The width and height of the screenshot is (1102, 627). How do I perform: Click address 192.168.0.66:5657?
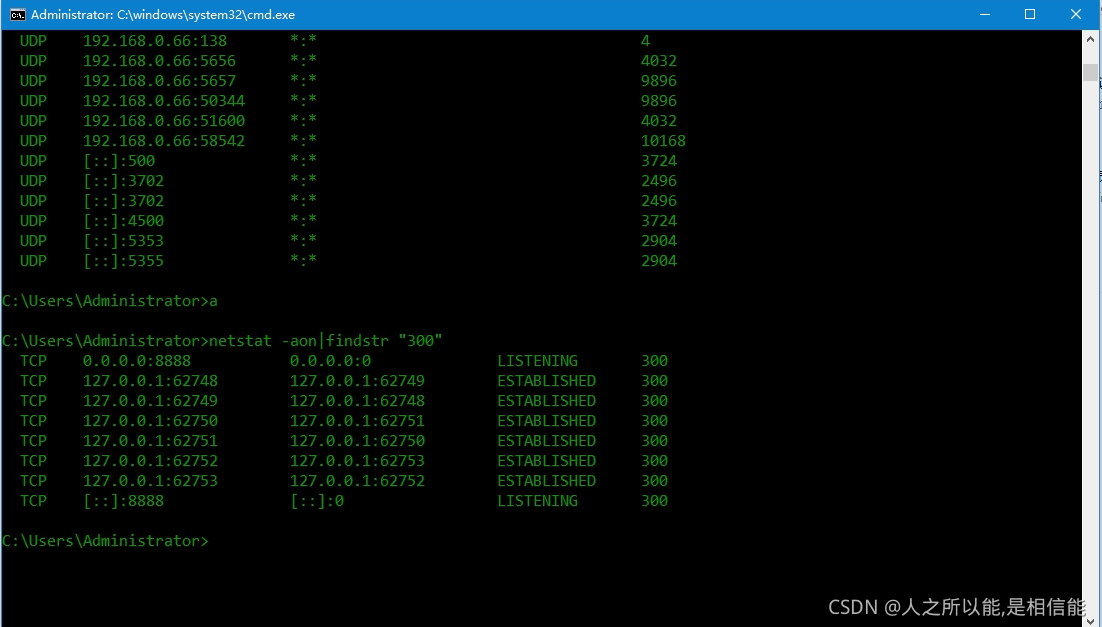[x=160, y=81]
